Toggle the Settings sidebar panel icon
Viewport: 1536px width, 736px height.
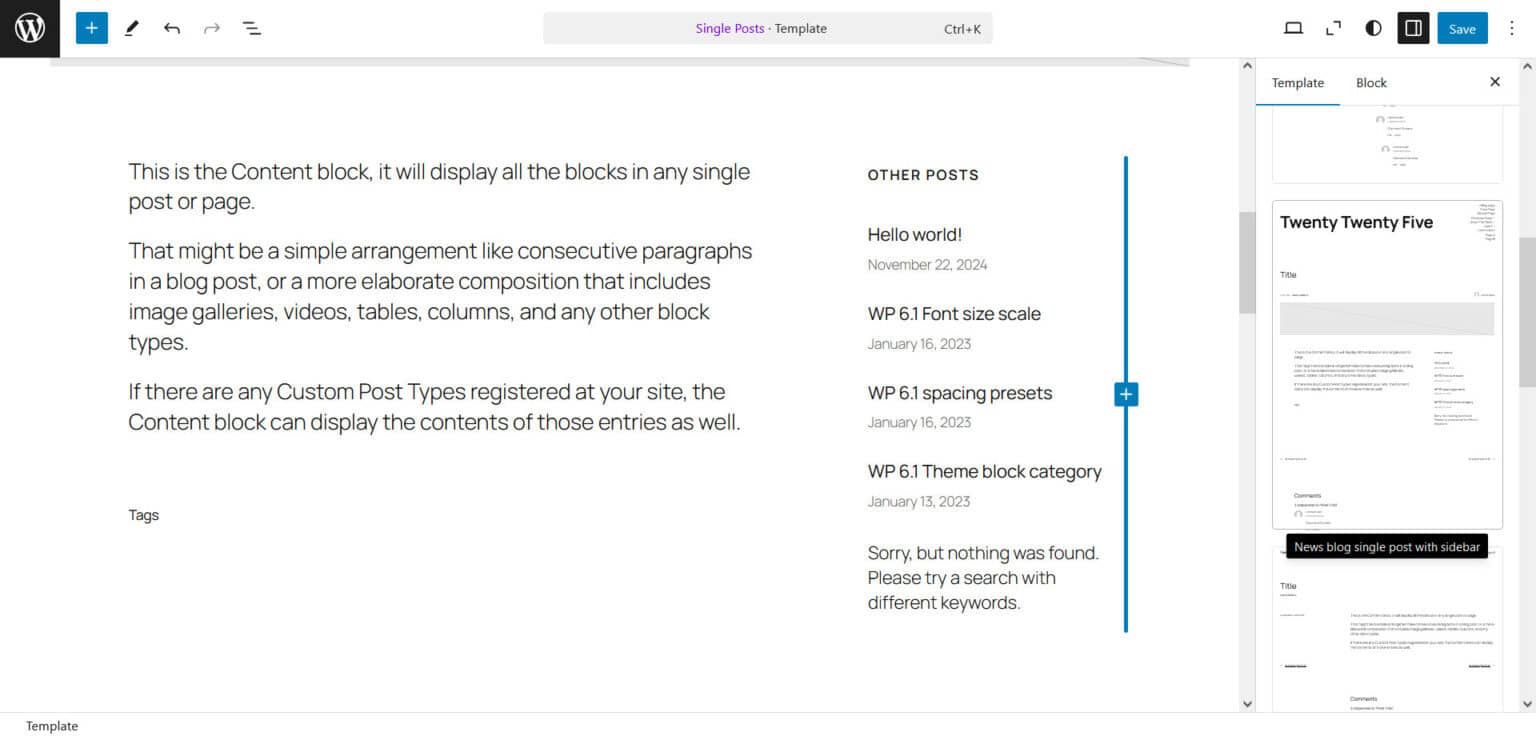[1412, 28]
